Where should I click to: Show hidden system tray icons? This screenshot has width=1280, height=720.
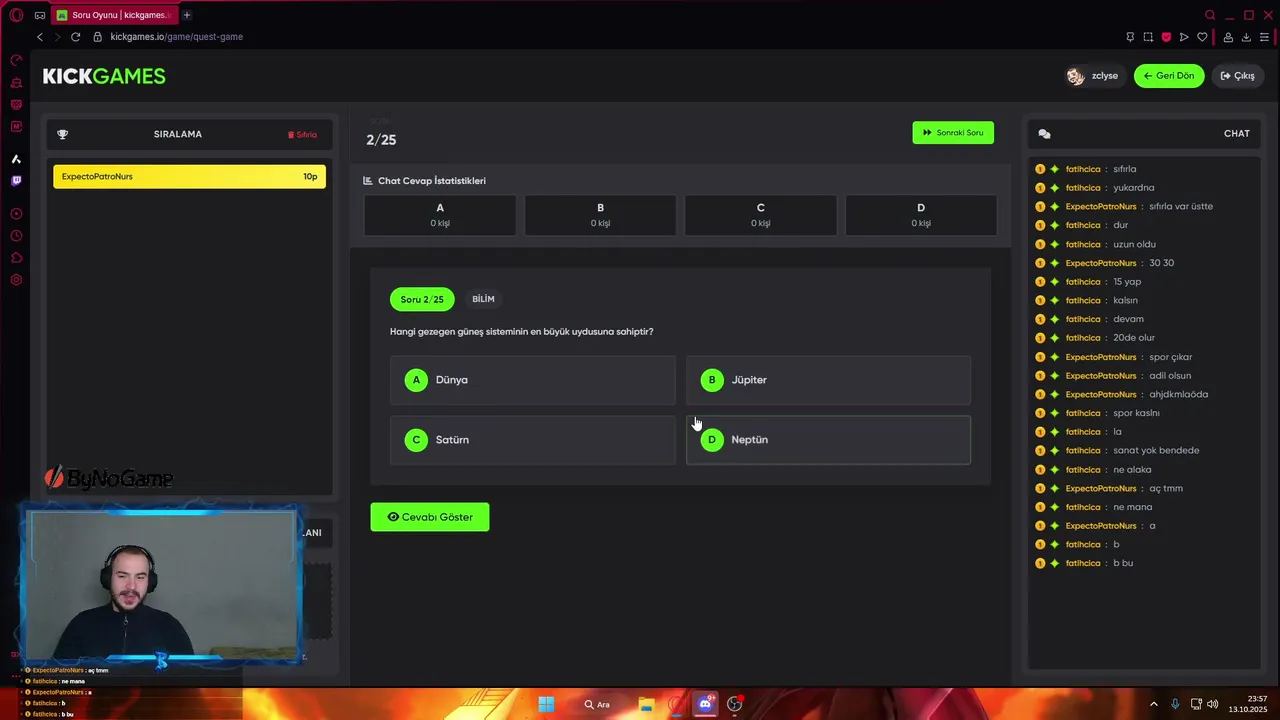tap(1153, 704)
